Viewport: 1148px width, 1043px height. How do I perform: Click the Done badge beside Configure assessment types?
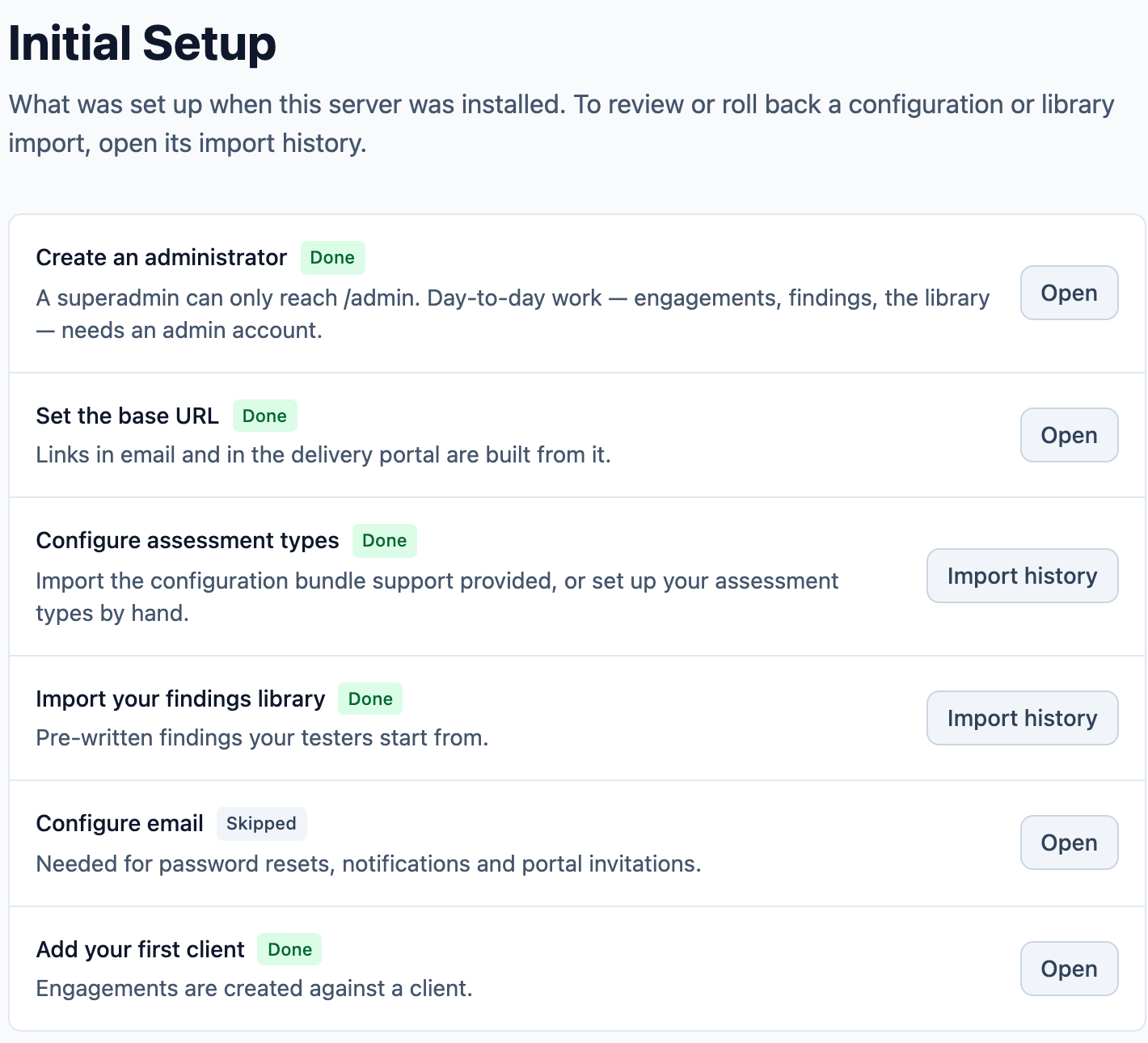(x=384, y=540)
